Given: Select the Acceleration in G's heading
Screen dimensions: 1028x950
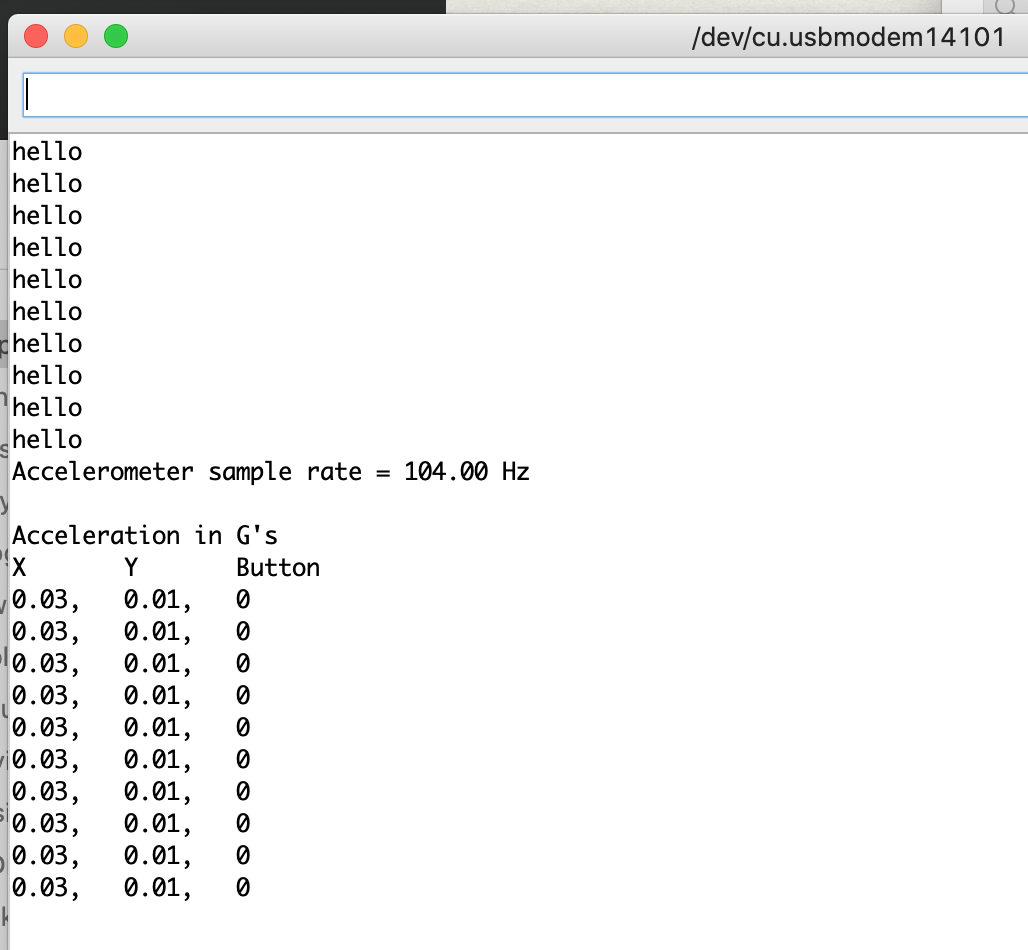Looking at the screenshot, I should pyautogui.click(x=144, y=535).
